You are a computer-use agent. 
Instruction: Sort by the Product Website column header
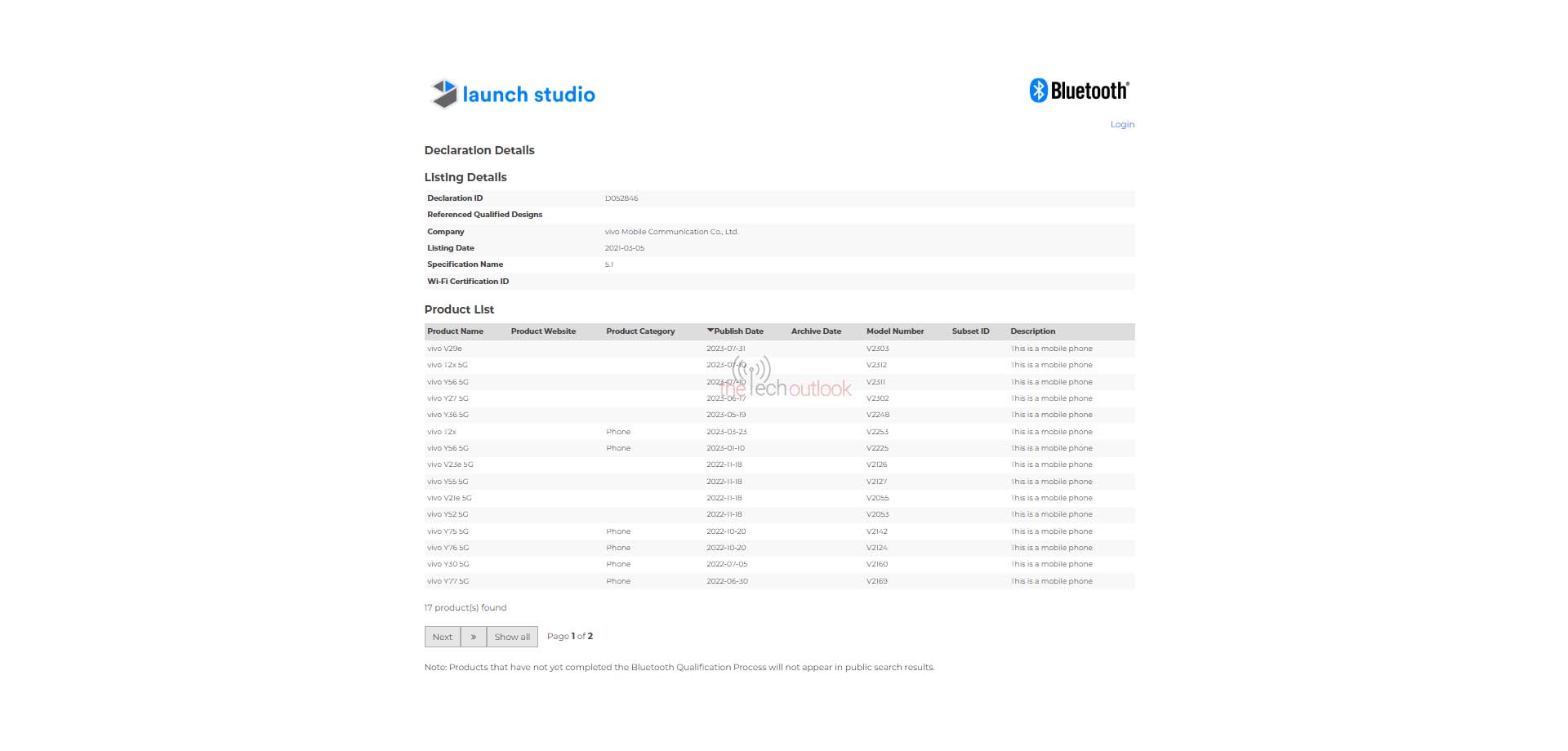pos(543,331)
